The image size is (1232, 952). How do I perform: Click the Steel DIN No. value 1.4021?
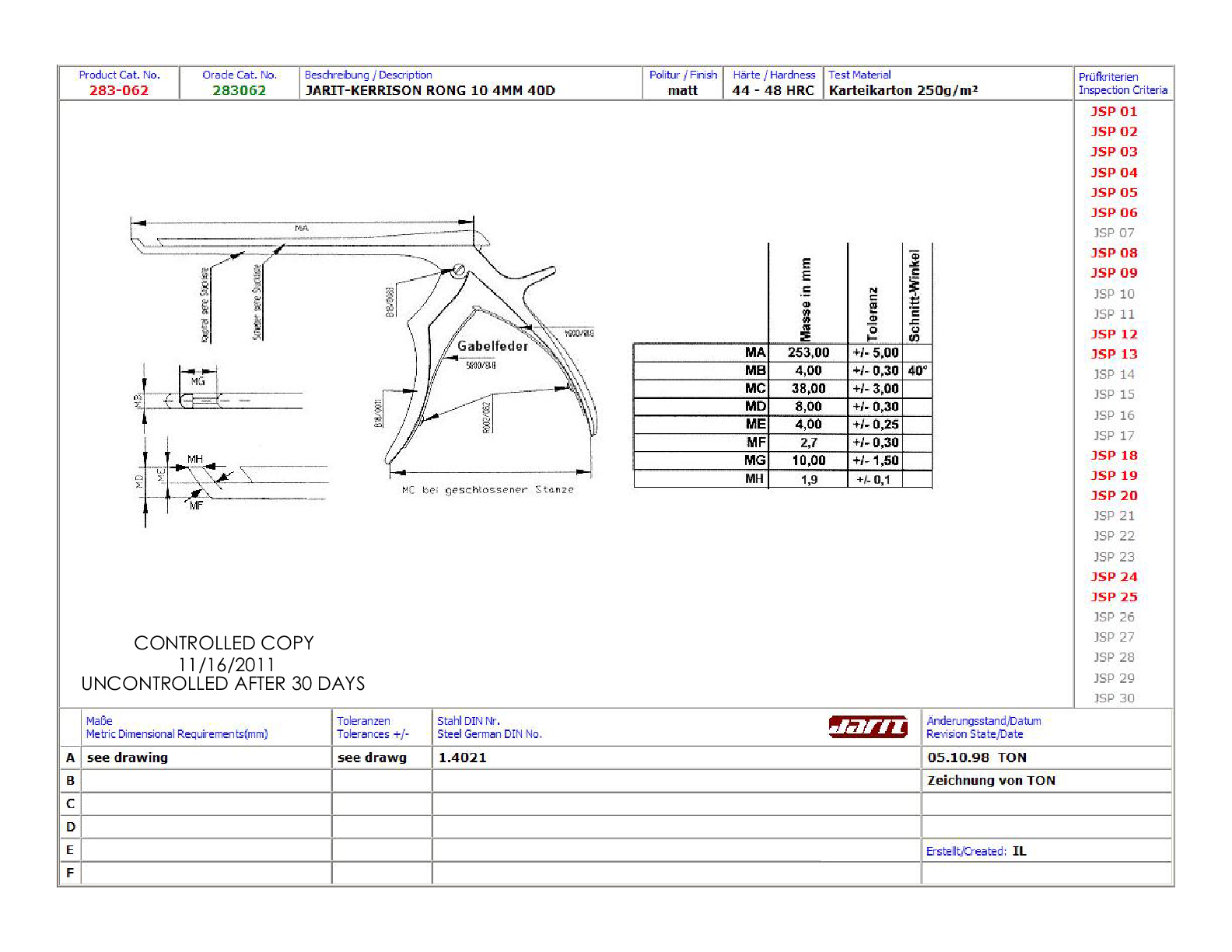[462, 758]
